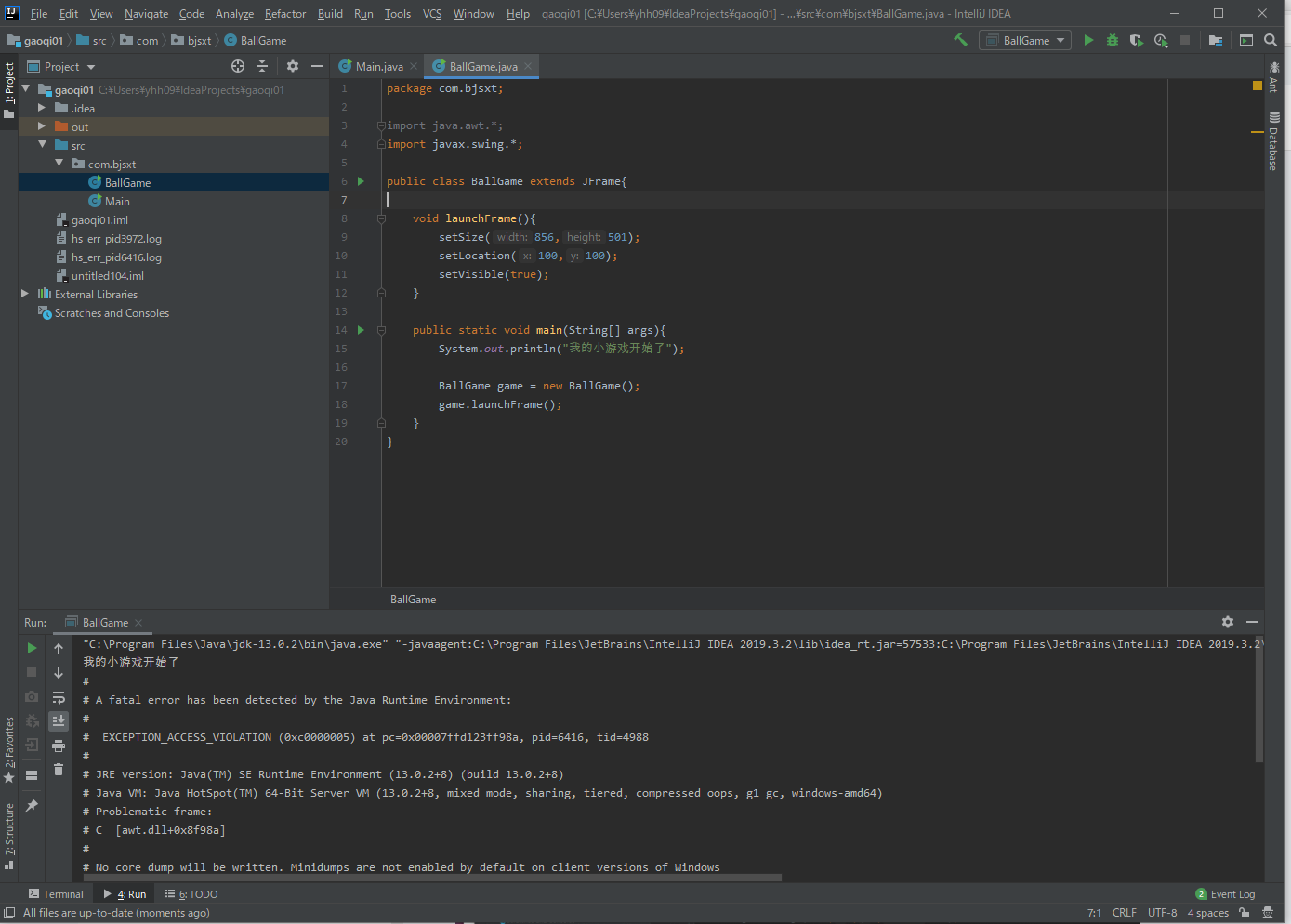1291x924 pixels.
Task: Open the VCS menu
Action: point(432,14)
